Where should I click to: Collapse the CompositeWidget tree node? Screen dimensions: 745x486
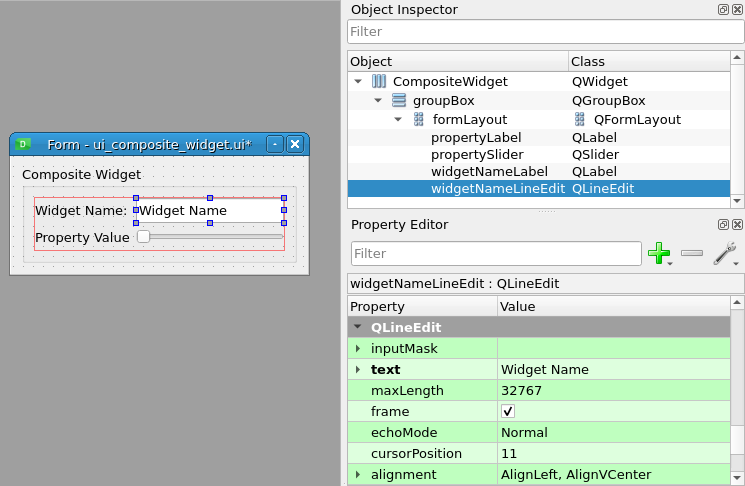point(358,81)
